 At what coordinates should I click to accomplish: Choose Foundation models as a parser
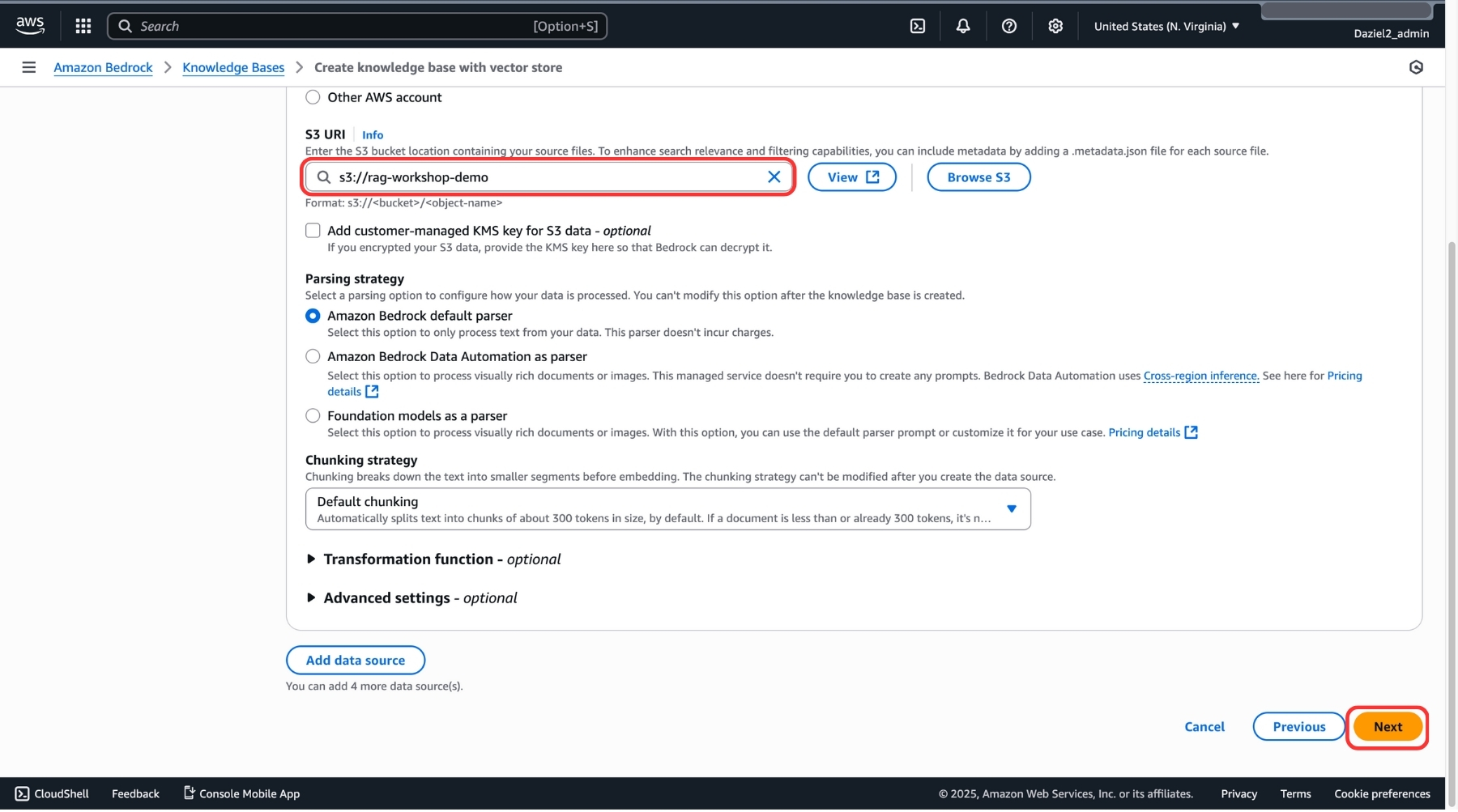(x=313, y=416)
